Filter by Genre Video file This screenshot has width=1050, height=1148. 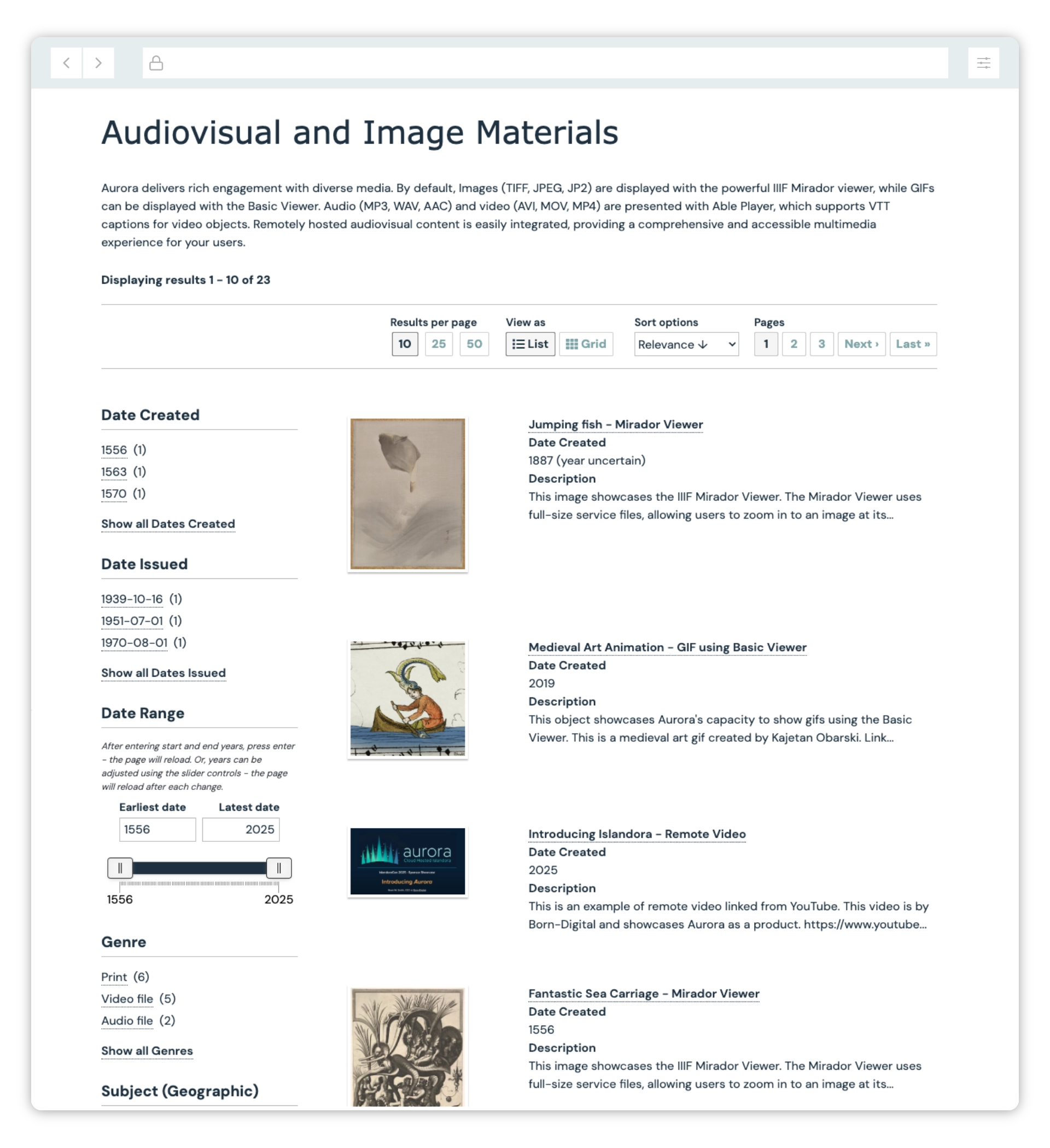[127, 1000]
